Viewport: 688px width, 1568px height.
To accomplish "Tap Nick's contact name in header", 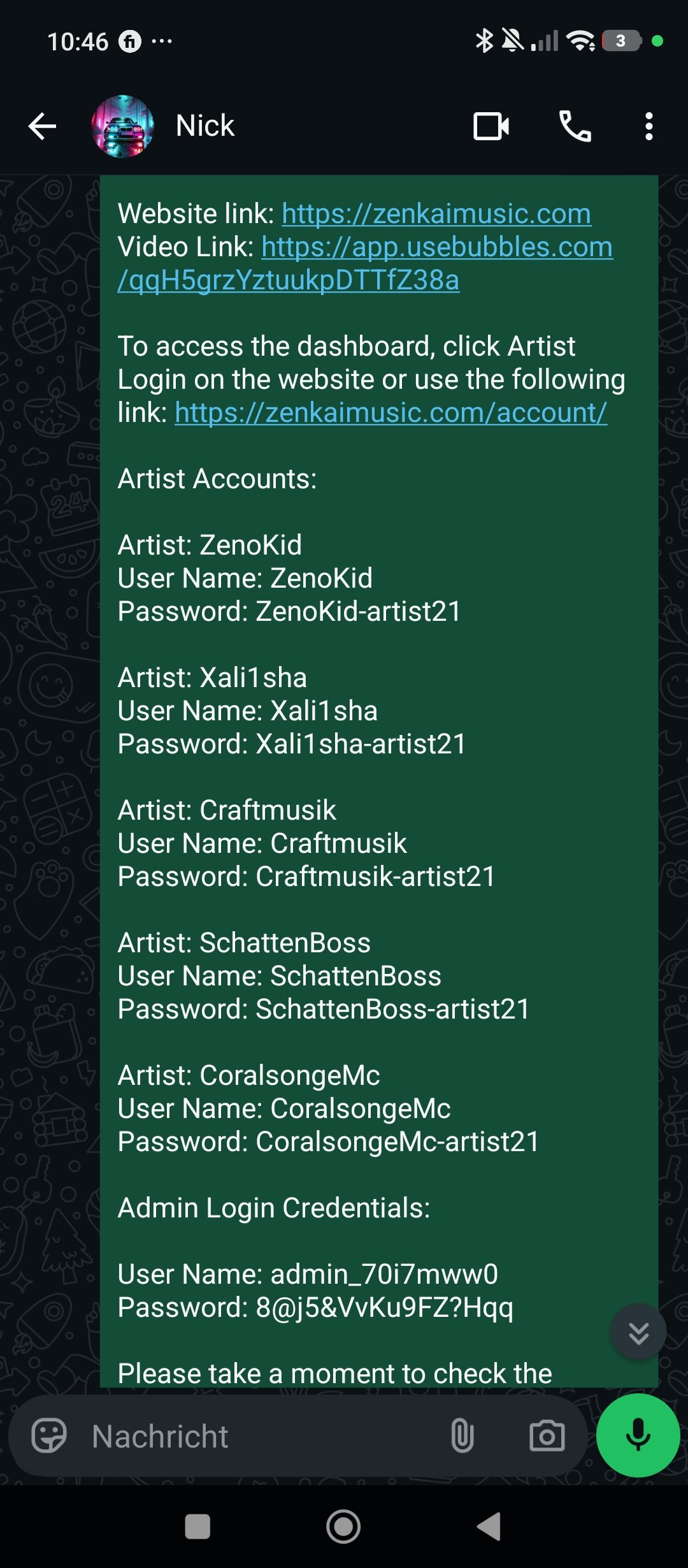I will click(x=205, y=126).
